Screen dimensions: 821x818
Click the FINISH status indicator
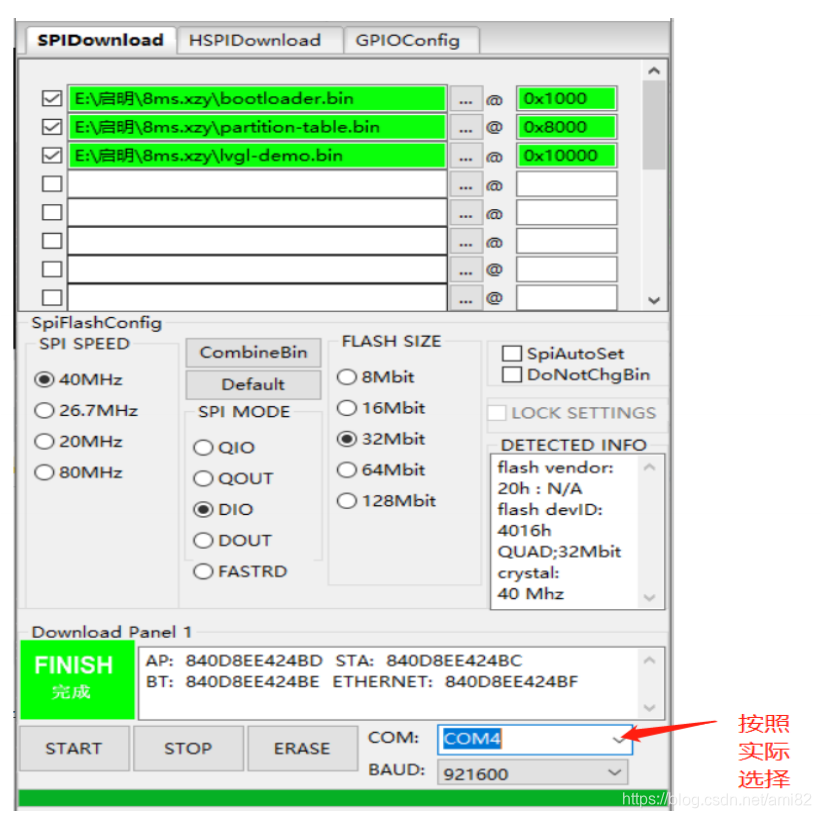pyautogui.click(x=77, y=679)
